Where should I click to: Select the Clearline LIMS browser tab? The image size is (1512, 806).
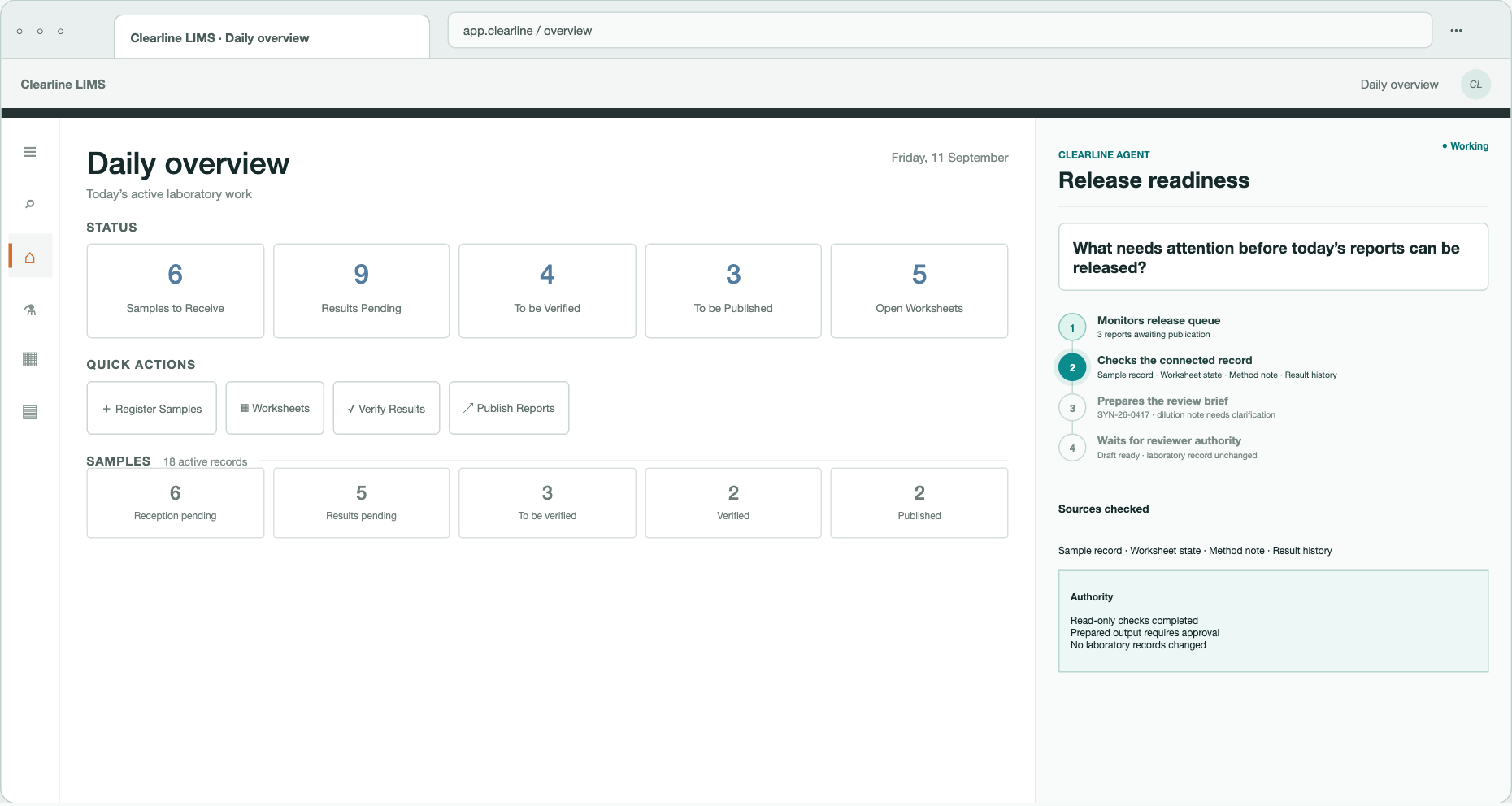(272, 37)
